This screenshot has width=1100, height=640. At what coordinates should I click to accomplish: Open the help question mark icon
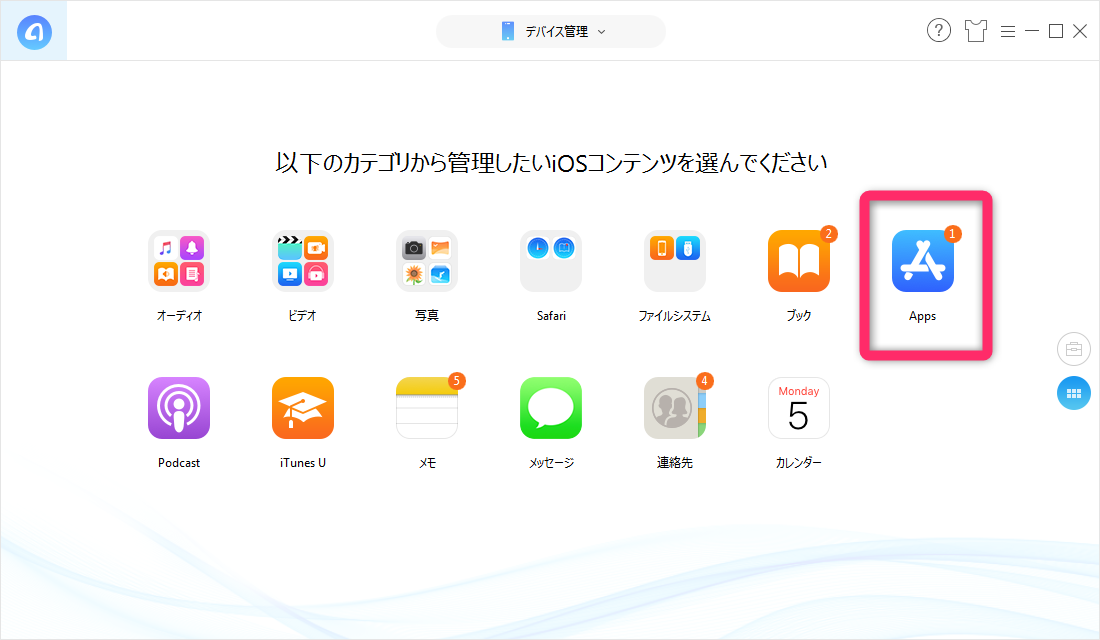tap(939, 31)
